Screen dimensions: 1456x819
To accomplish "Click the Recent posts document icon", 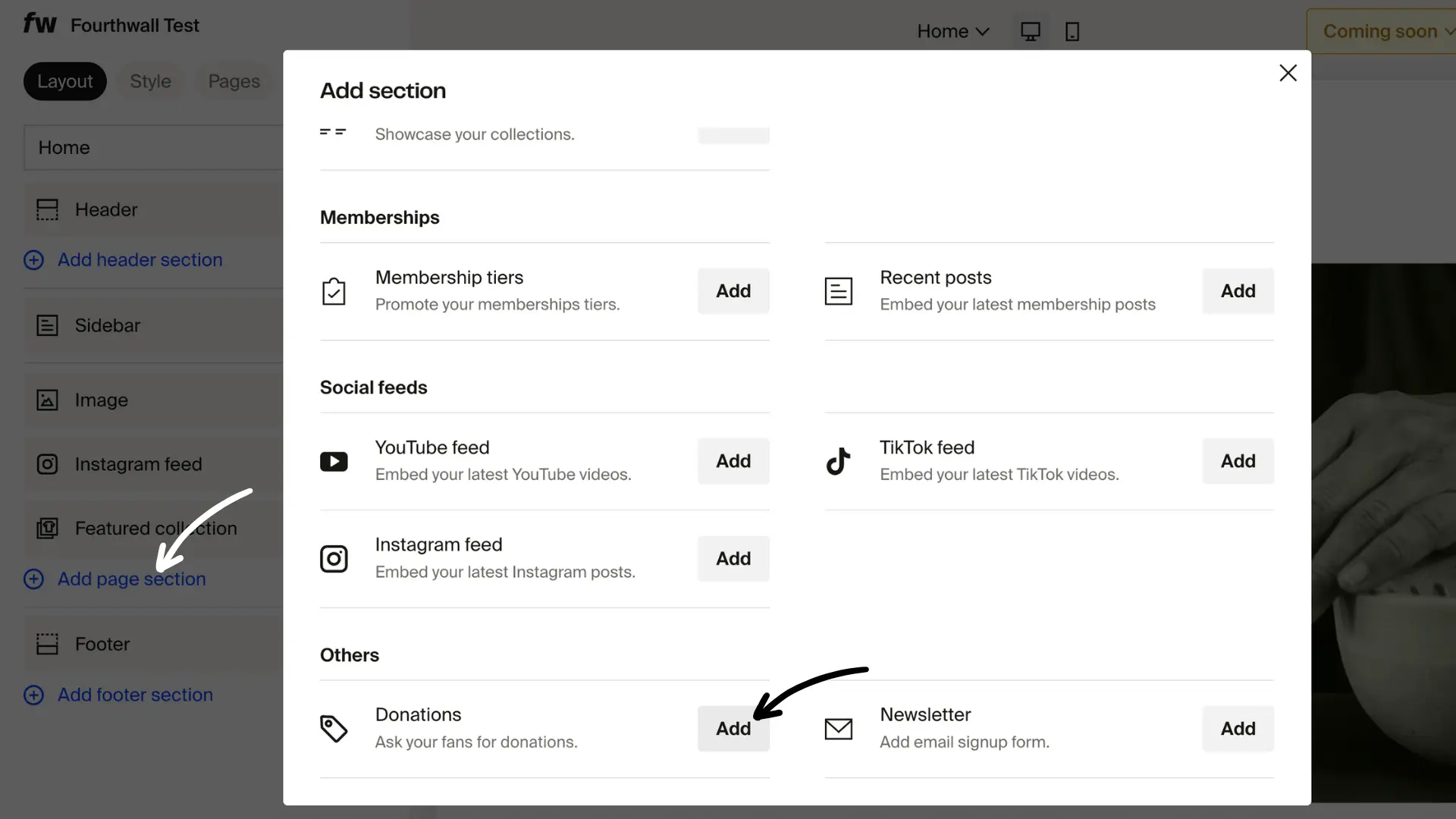I will pyautogui.click(x=839, y=291).
